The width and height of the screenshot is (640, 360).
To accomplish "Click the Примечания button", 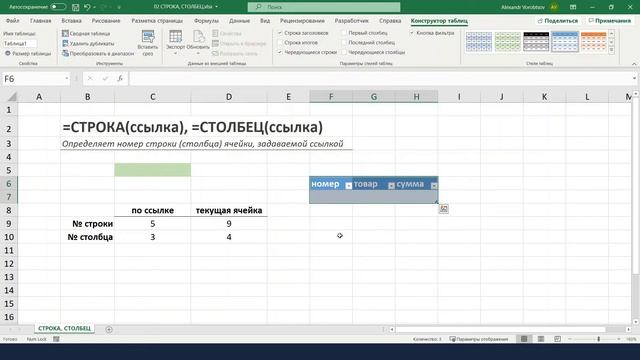I will 610,20.
